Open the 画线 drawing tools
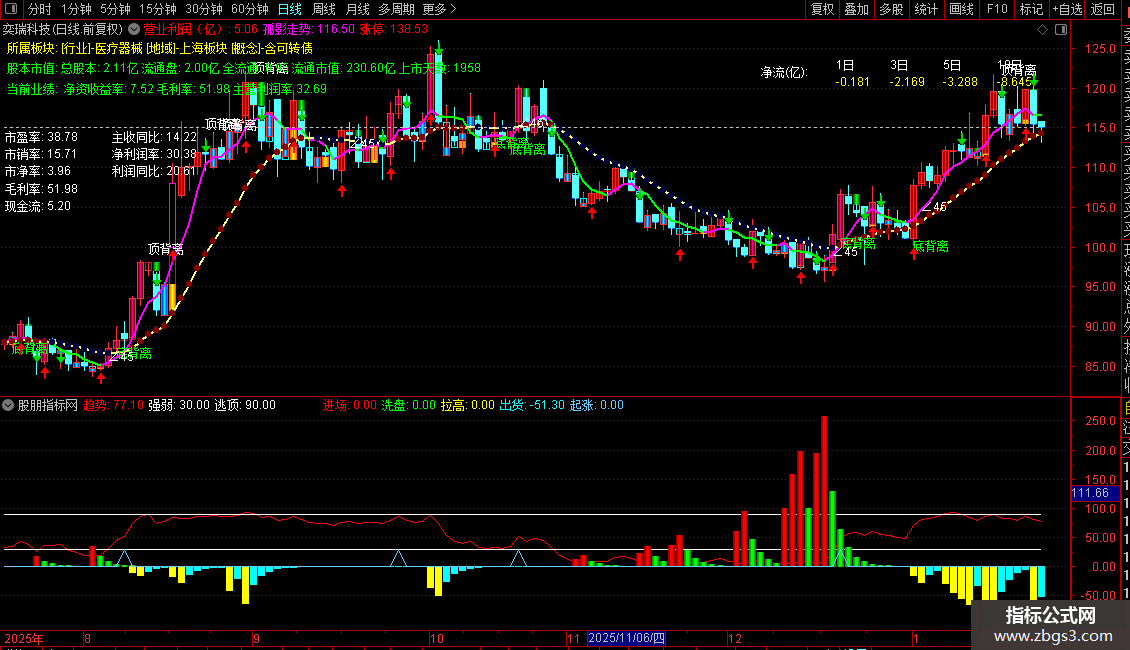The image size is (1130, 650). pos(962,9)
